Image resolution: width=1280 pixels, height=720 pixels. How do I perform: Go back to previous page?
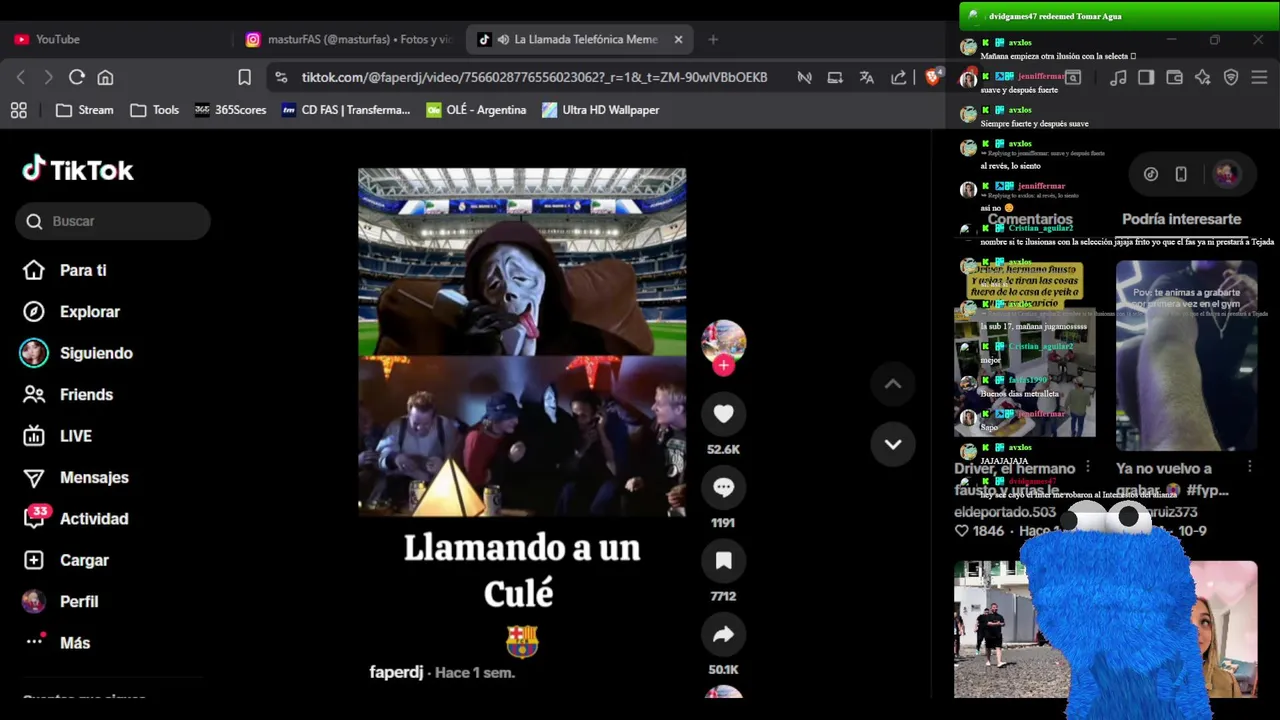(21, 77)
